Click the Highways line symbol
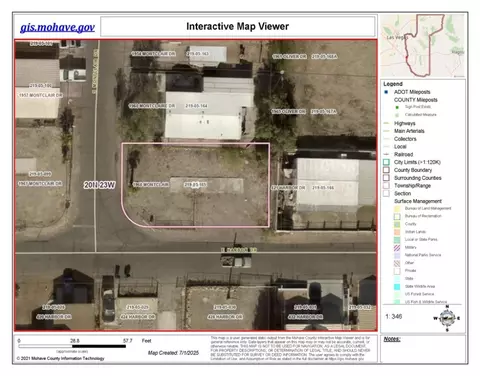The height and width of the screenshot is (376, 480). [386, 123]
